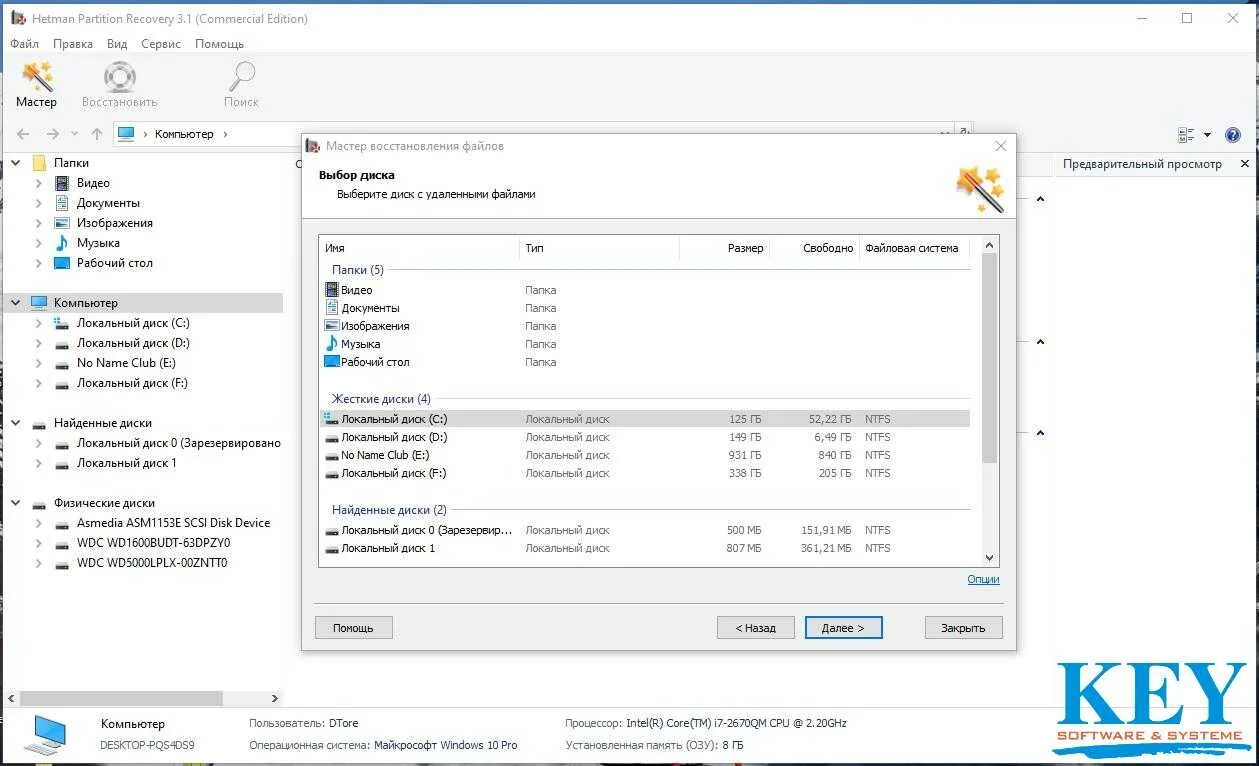Launch the Мастер wizard toolbar icon
This screenshot has width=1259, height=766.
coord(37,77)
